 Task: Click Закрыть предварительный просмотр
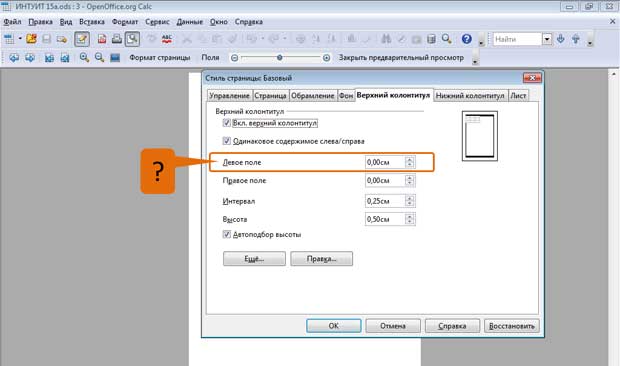pos(401,58)
